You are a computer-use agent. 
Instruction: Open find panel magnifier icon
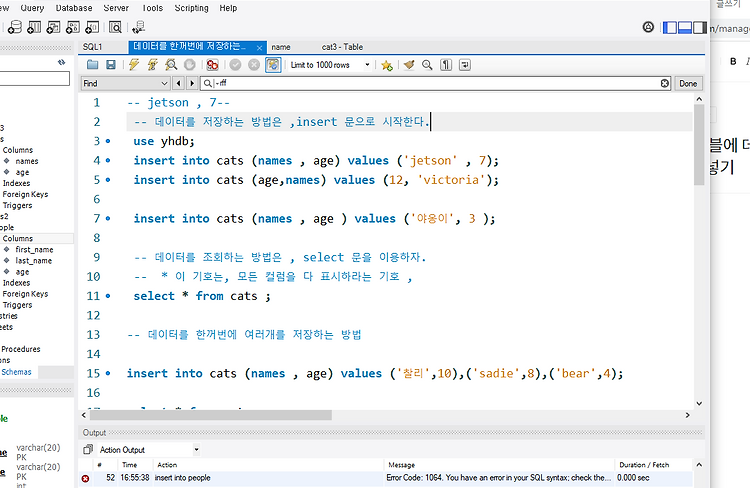pyautogui.click(x=427, y=65)
